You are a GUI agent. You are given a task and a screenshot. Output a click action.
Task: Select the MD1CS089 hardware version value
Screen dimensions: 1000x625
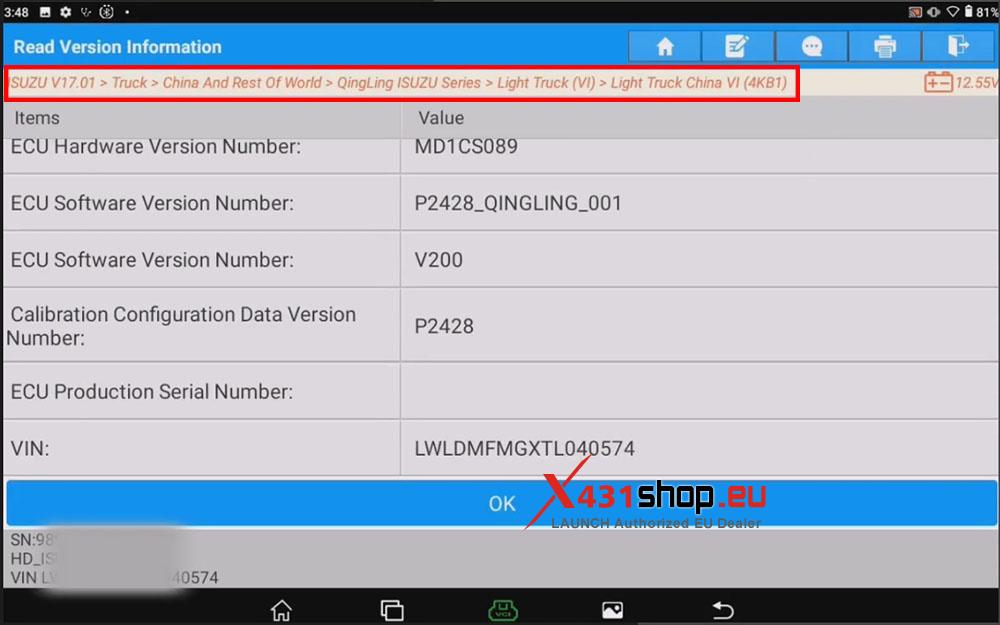[466, 146]
